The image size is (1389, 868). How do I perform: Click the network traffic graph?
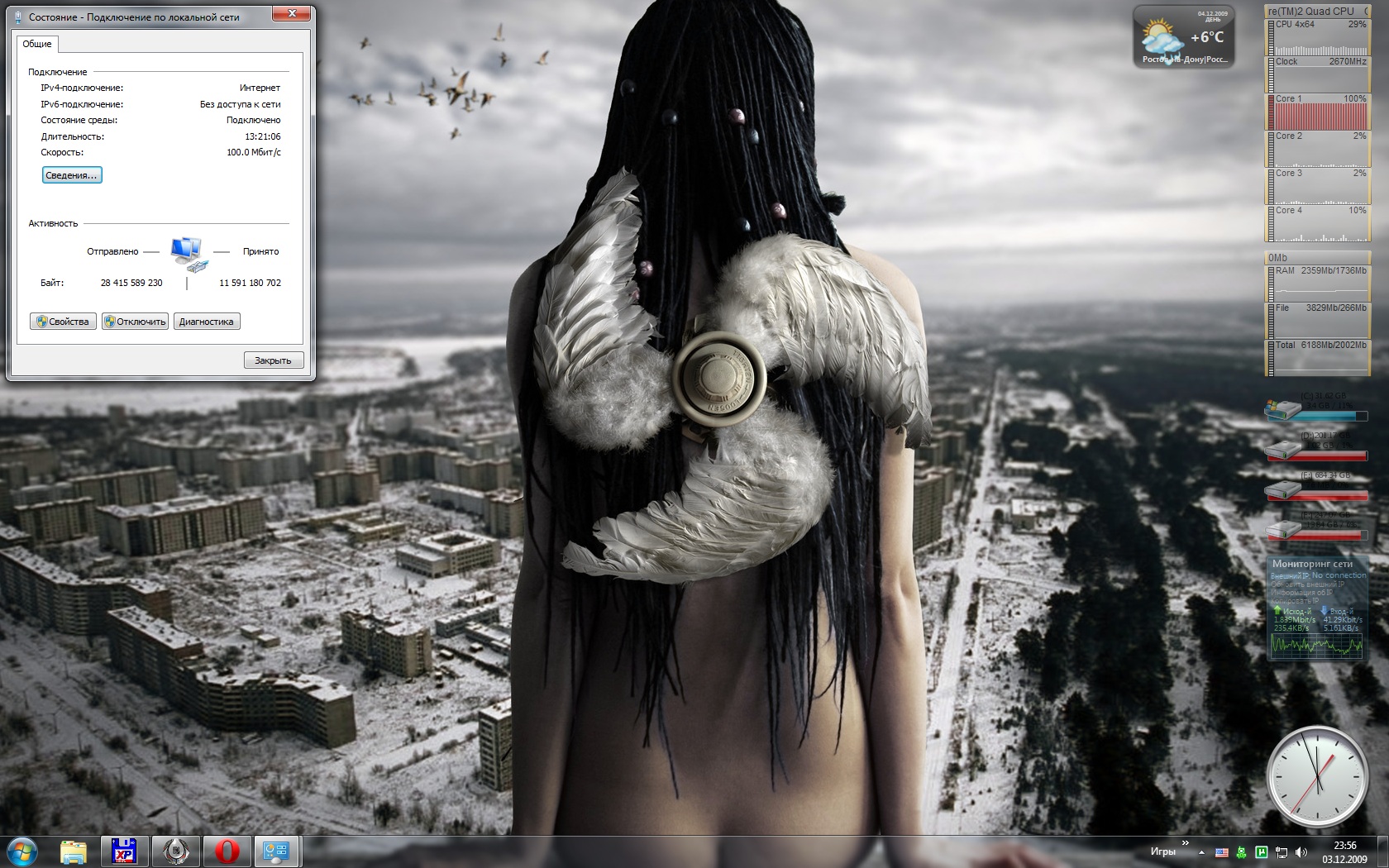click(1317, 646)
